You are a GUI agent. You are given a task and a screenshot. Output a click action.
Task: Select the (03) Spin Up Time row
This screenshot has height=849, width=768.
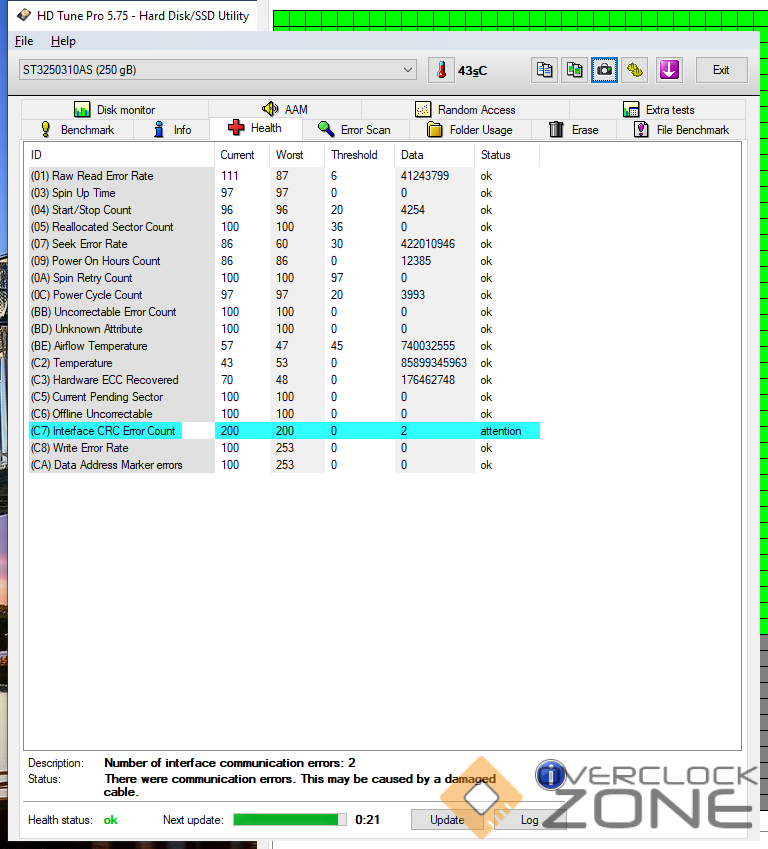click(x=284, y=193)
